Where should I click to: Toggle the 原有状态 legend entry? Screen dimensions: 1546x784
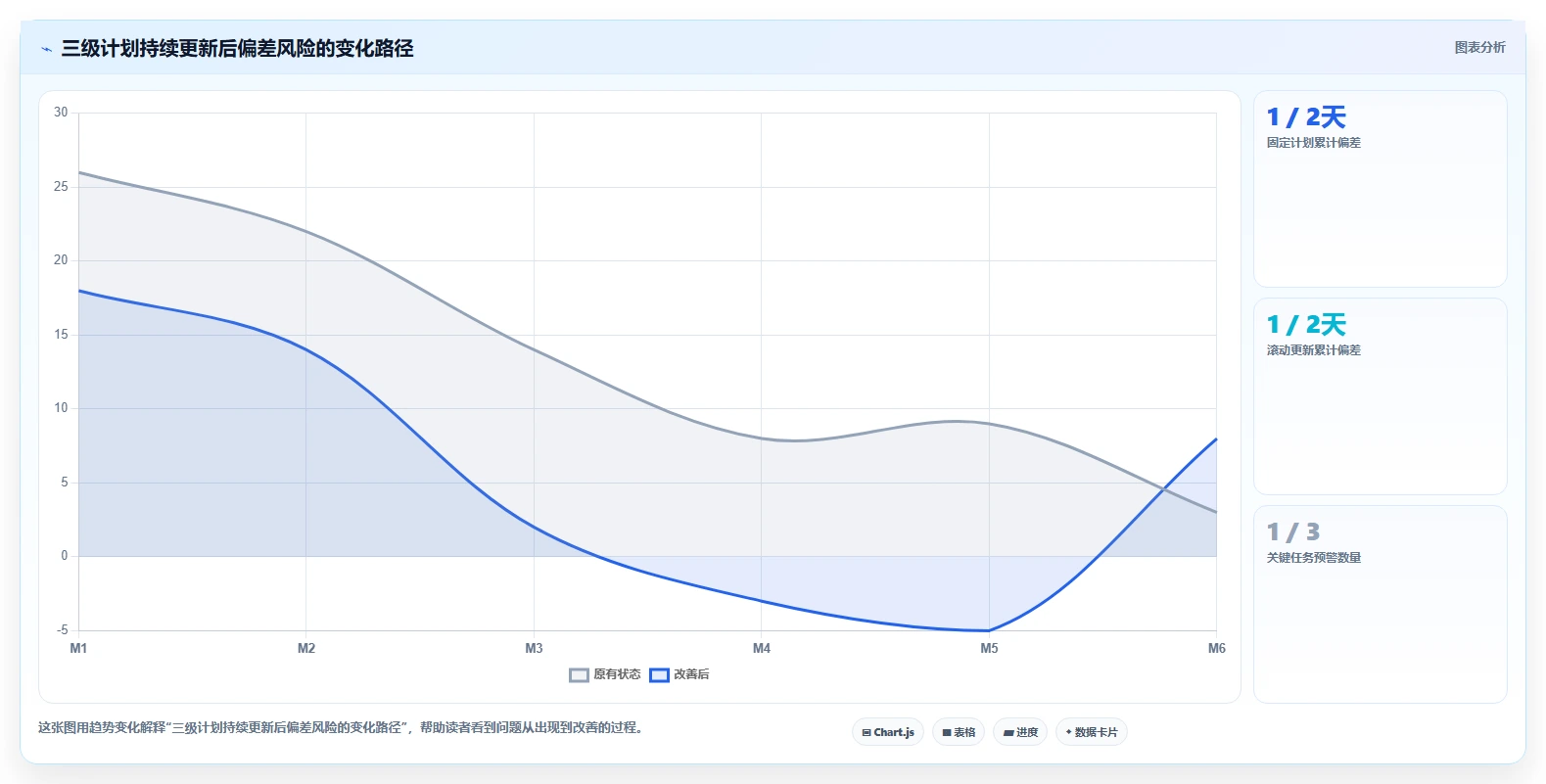click(x=605, y=674)
